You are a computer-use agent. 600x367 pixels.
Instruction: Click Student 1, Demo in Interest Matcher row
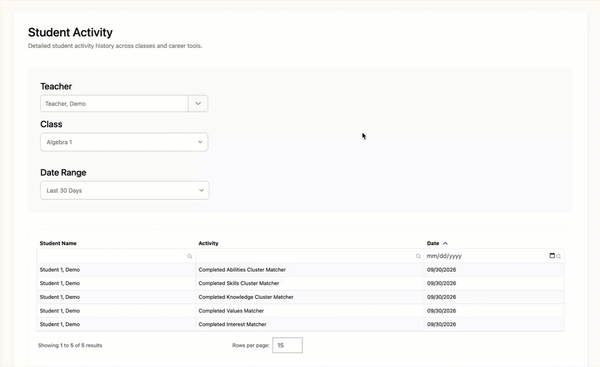pos(60,324)
